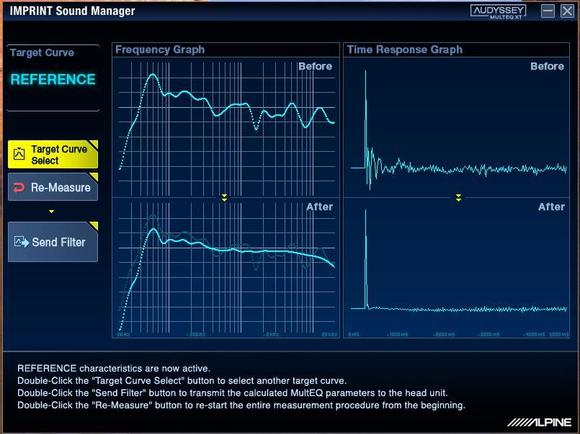Click the Re-Measure button

[53, 187]
